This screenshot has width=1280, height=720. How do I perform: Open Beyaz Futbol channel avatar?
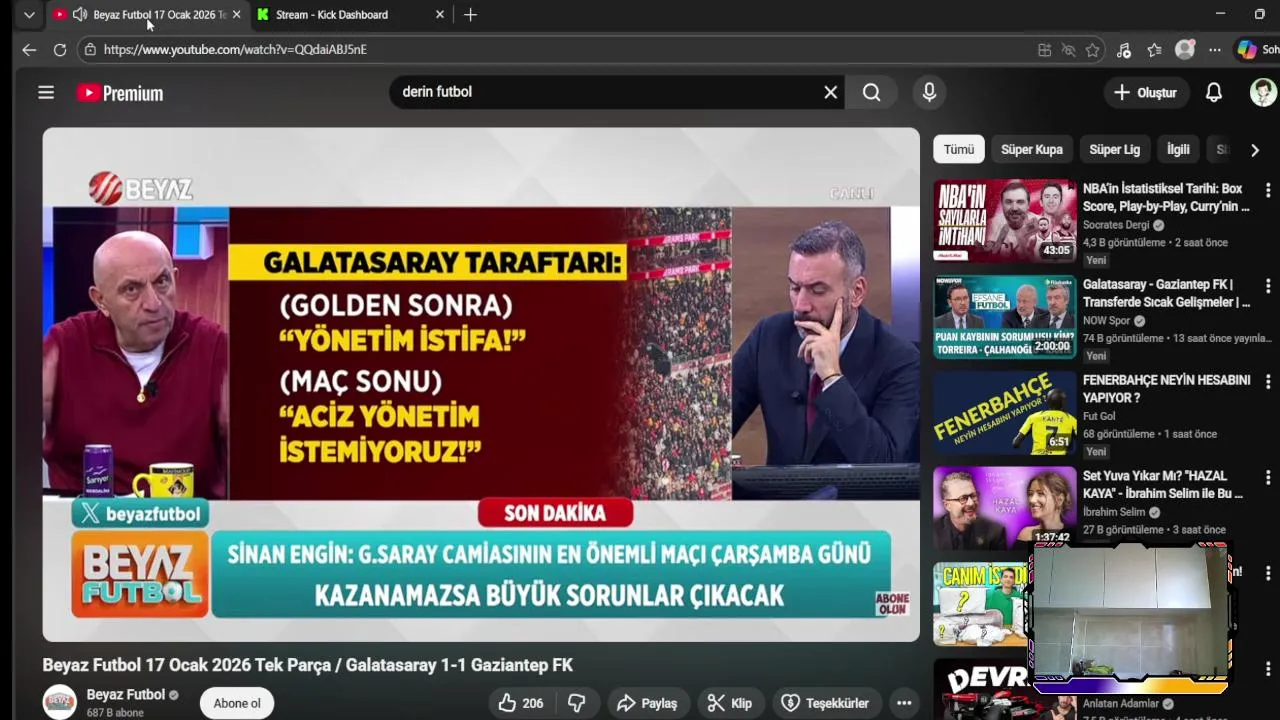pyautogui.click(x=59, y=702)
